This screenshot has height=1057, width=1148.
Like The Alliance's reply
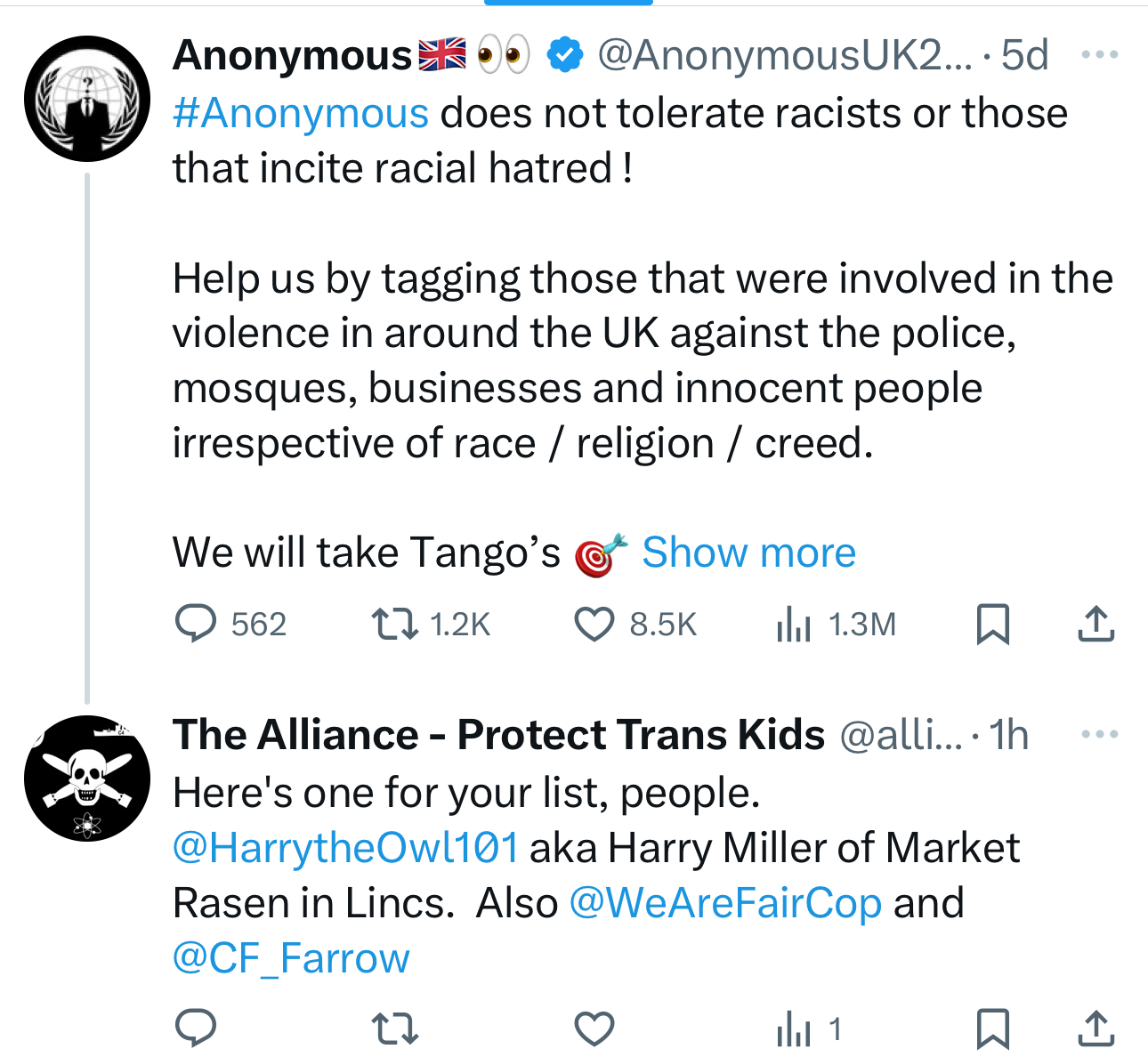(594, 1029)
